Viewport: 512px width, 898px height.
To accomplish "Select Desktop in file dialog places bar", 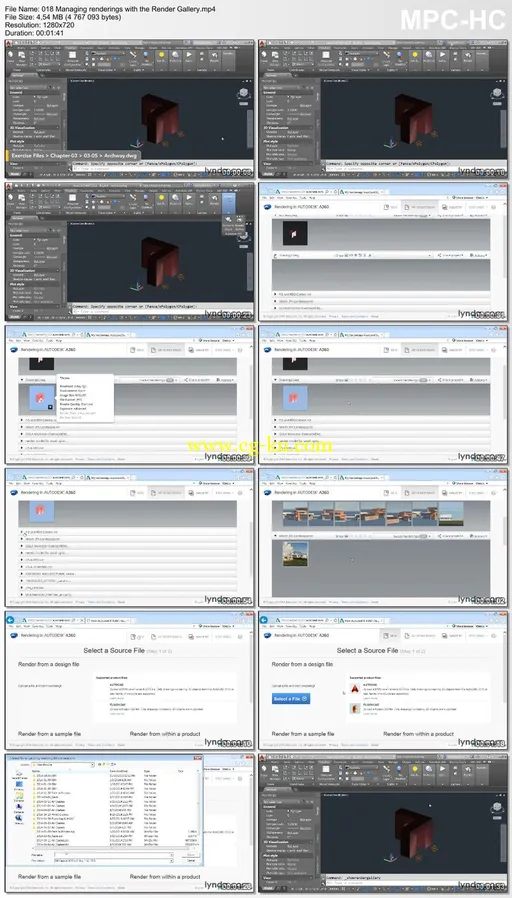I will click(18, 786).
